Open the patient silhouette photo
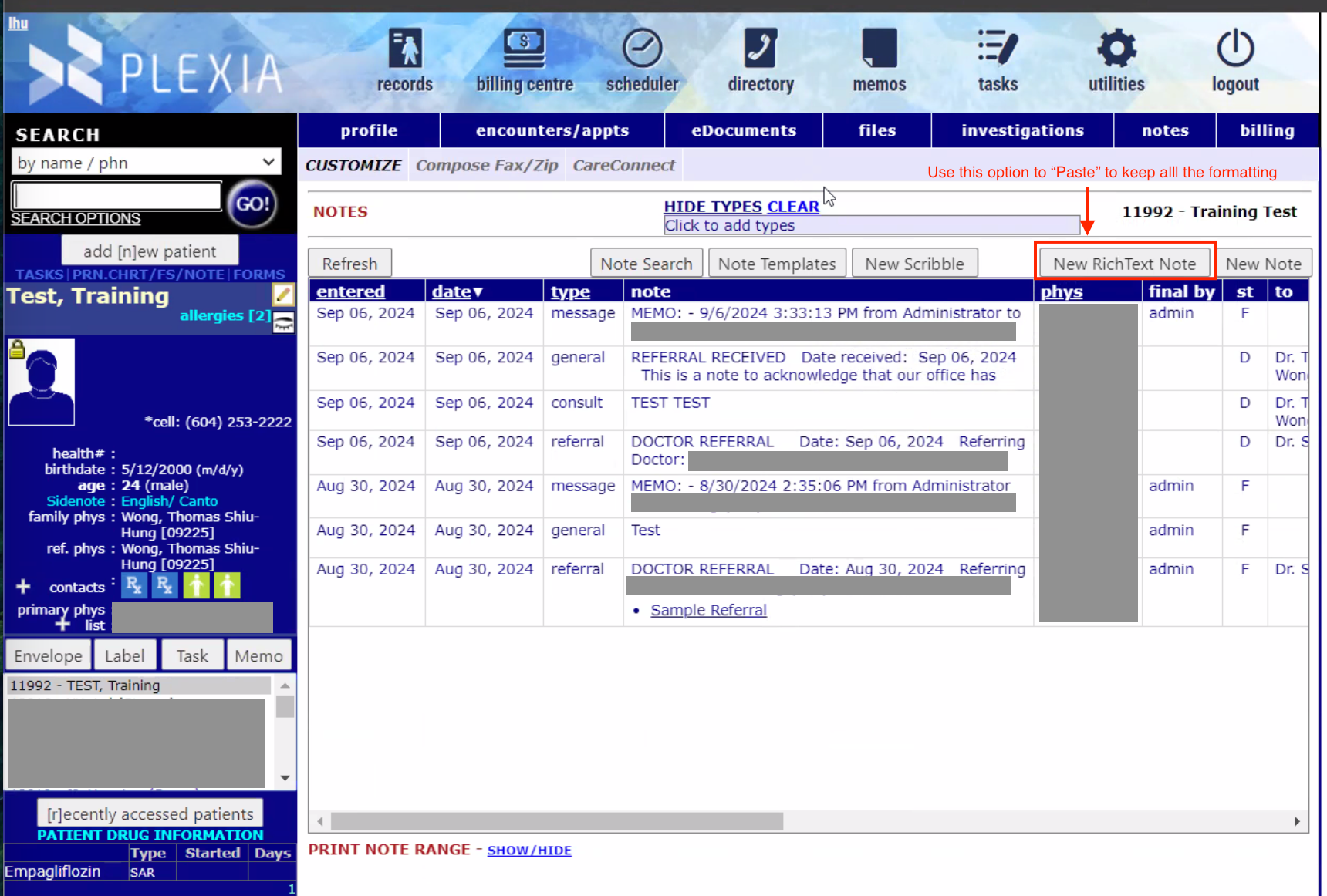Viewport: 1327px width, 896px height. (x=42, y=382)
